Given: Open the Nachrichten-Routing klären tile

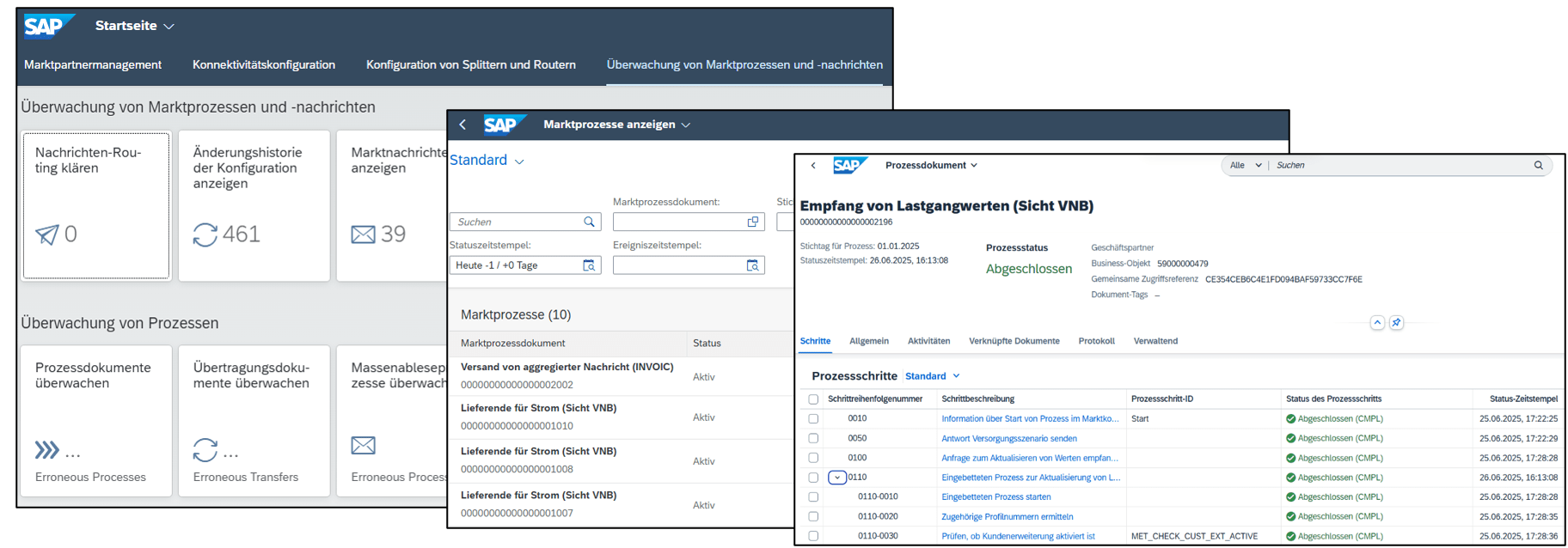Looking at the screenshot, I should click(96, 205).
